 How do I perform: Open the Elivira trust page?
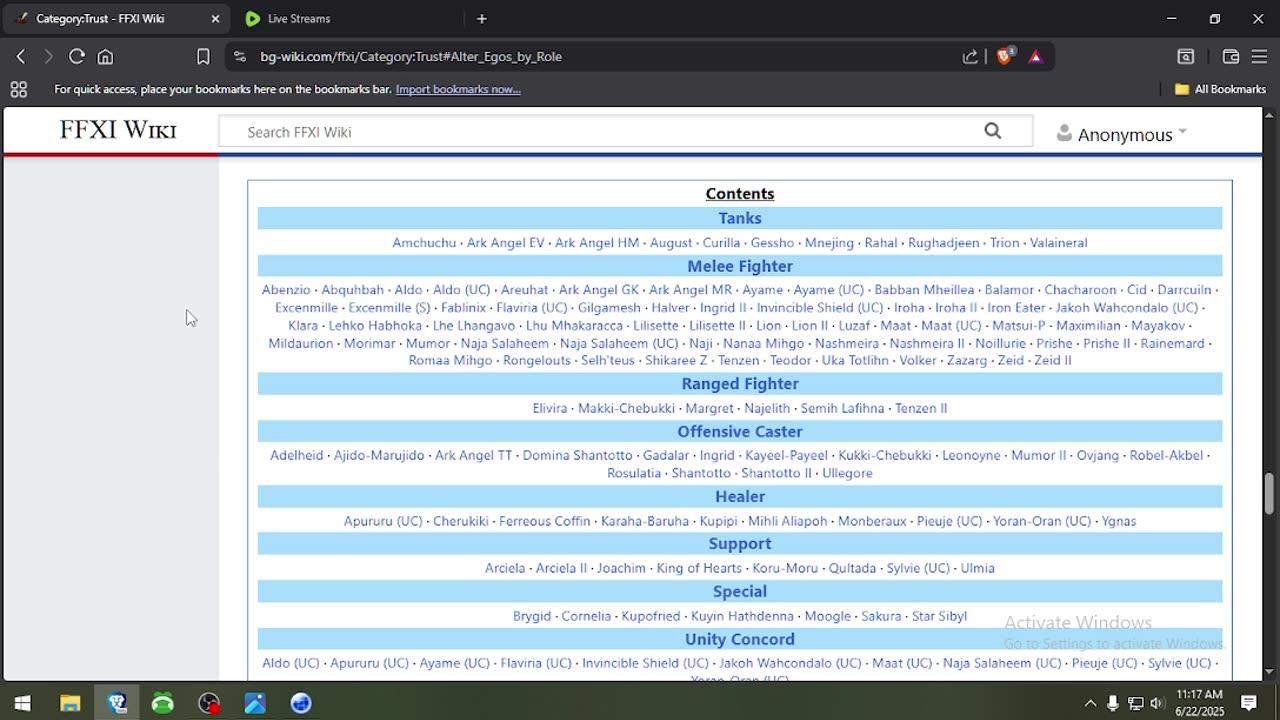tap(550, 409)
